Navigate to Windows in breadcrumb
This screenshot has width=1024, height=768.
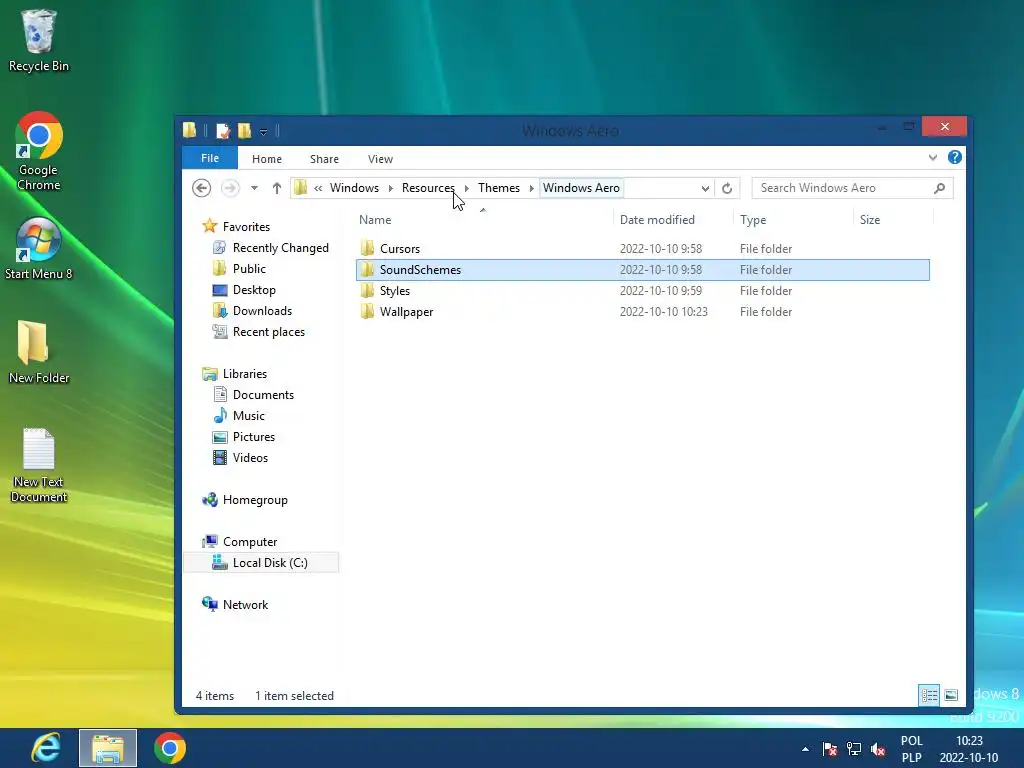[x=354, y=188]
